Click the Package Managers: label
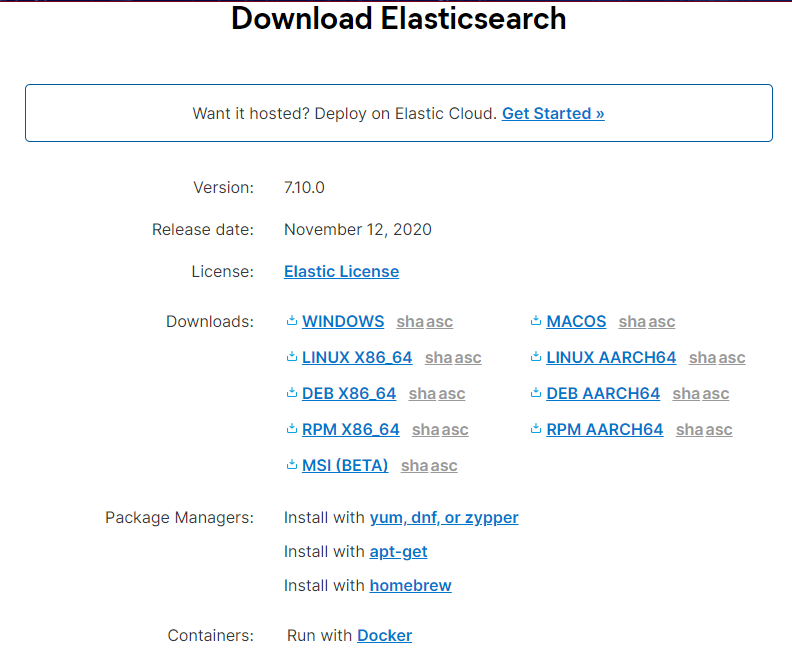This screenshot has height=658, width=792. (179, 518)
